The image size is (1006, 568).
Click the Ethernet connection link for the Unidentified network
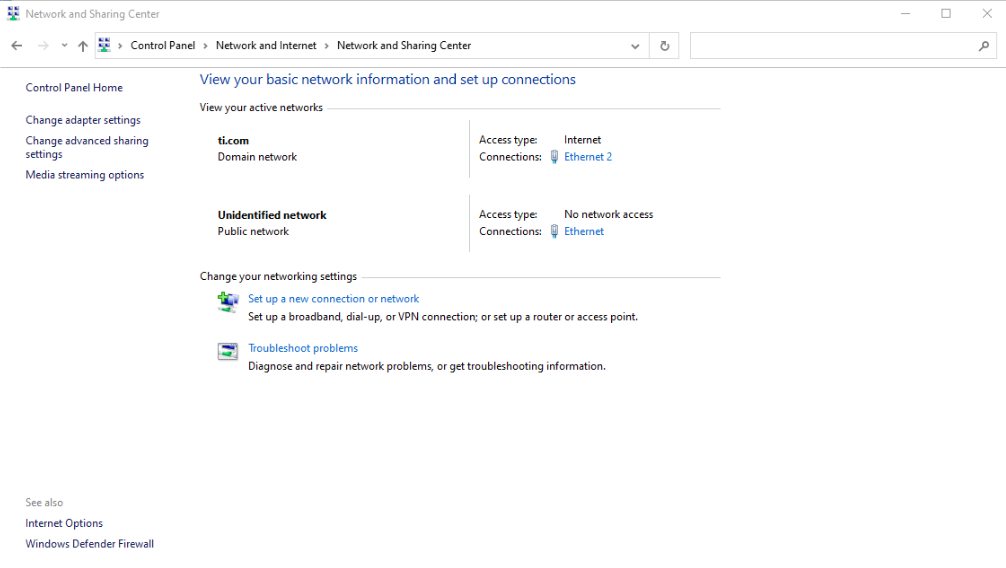tap(584, 231)
